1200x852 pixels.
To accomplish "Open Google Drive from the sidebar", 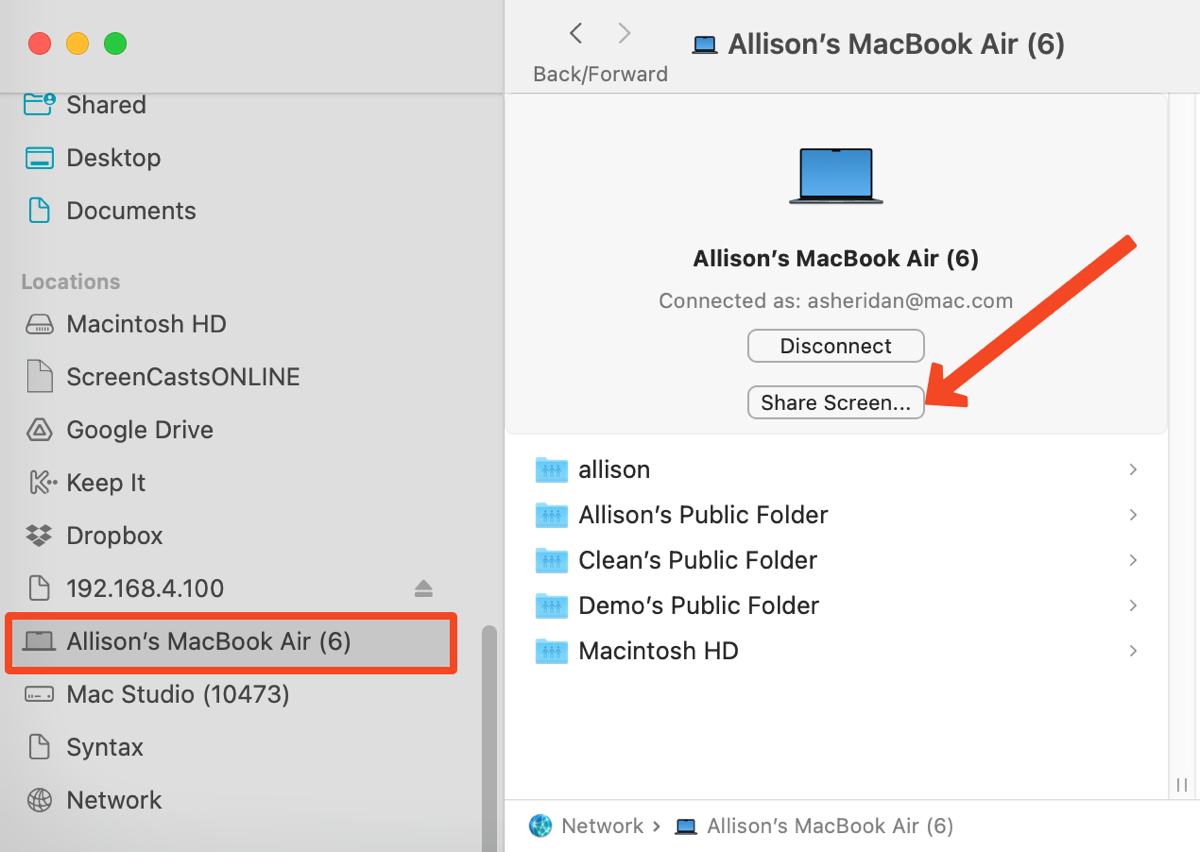I will pyautogui.click(x=139, y=429).
